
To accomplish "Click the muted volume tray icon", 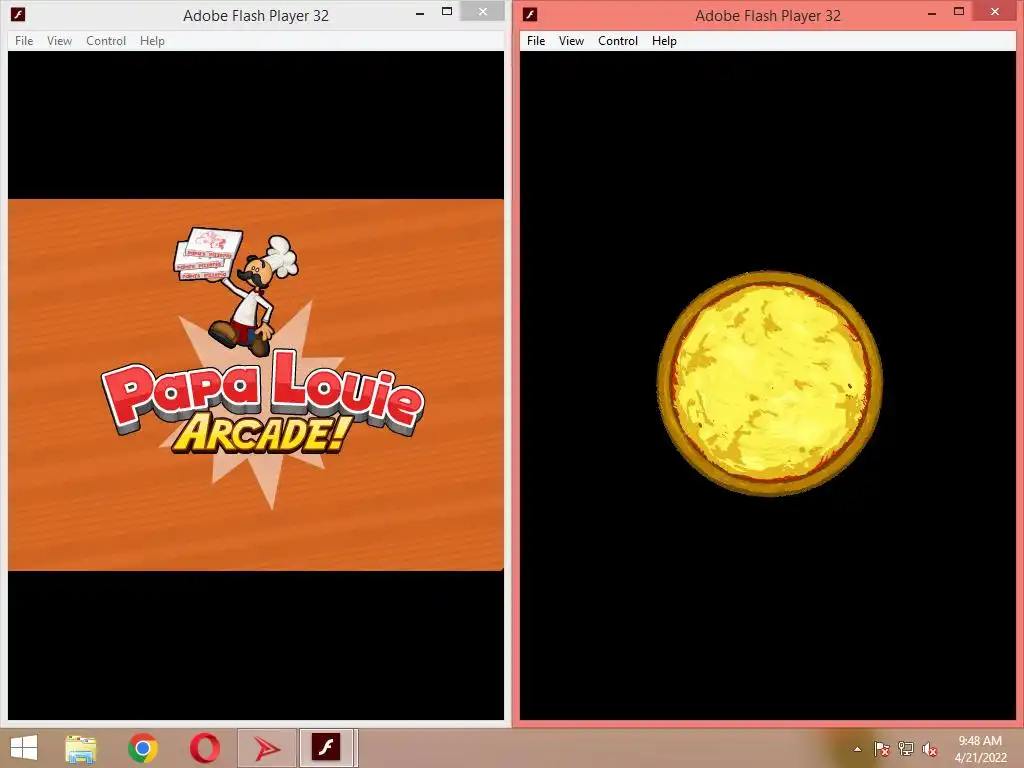I will (x=930, y=749).
